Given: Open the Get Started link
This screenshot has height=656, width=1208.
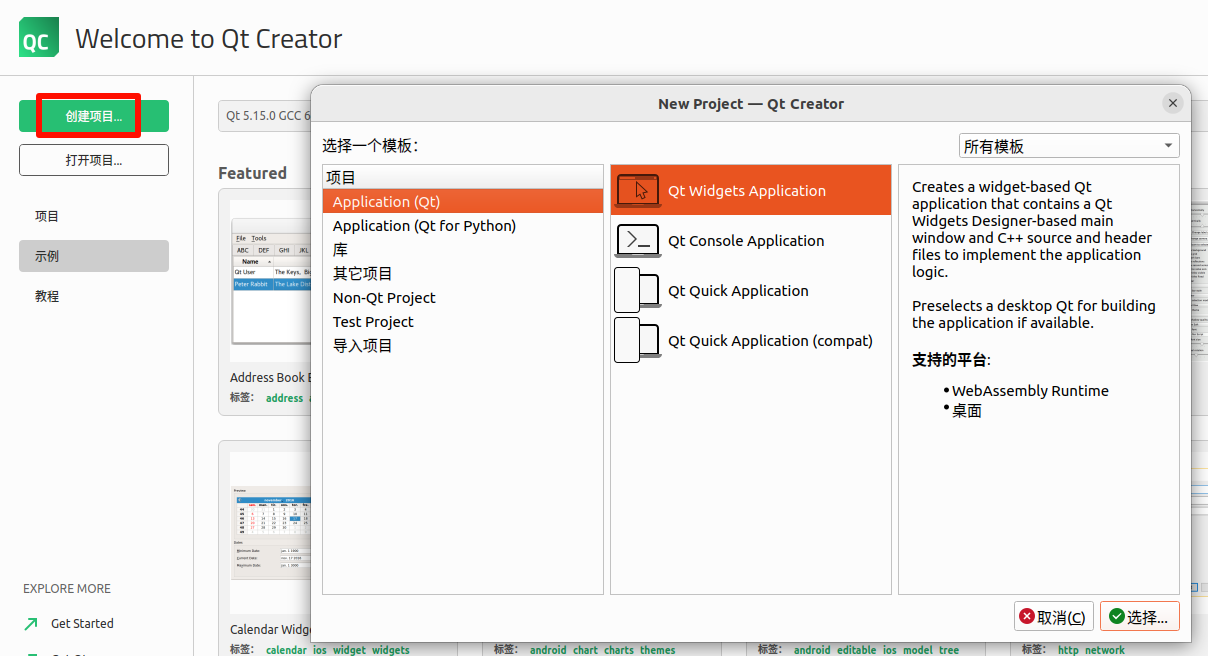Looking at the screenshot, I should tap(82, 623).
